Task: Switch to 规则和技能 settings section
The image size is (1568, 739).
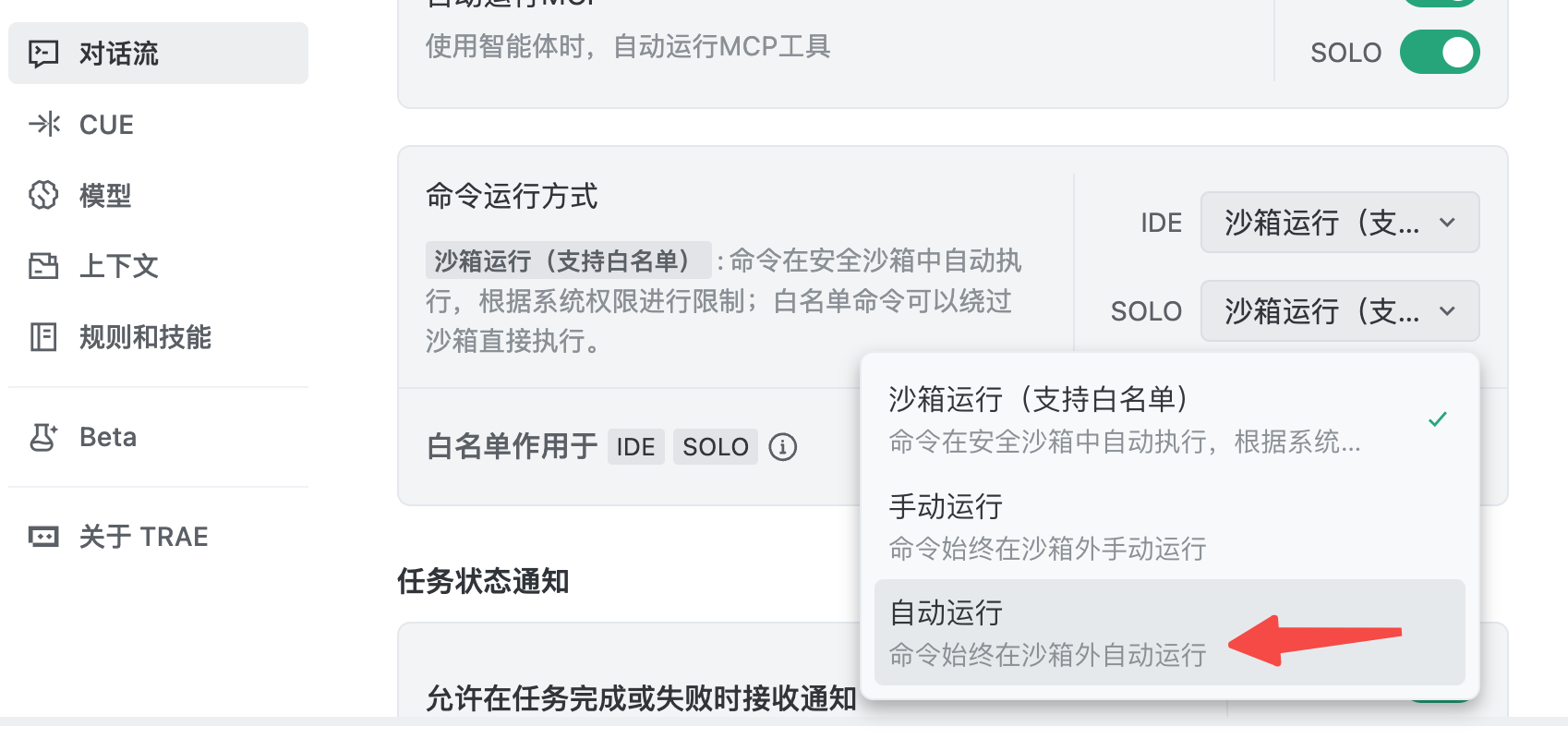Action: coord(145,337)
